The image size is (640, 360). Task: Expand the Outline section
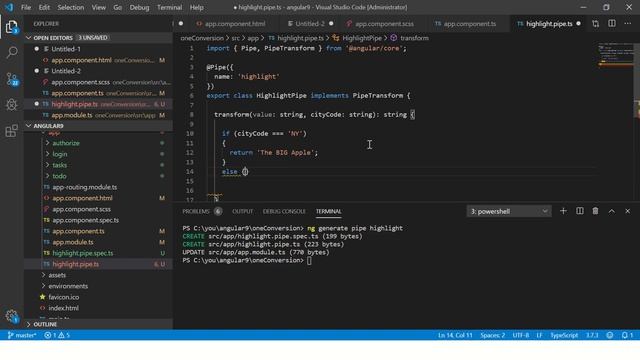point(98,324)
